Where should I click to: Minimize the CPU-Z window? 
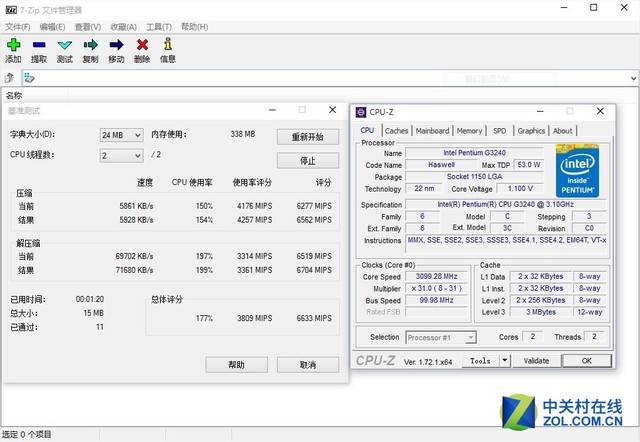tap(540, 111)
